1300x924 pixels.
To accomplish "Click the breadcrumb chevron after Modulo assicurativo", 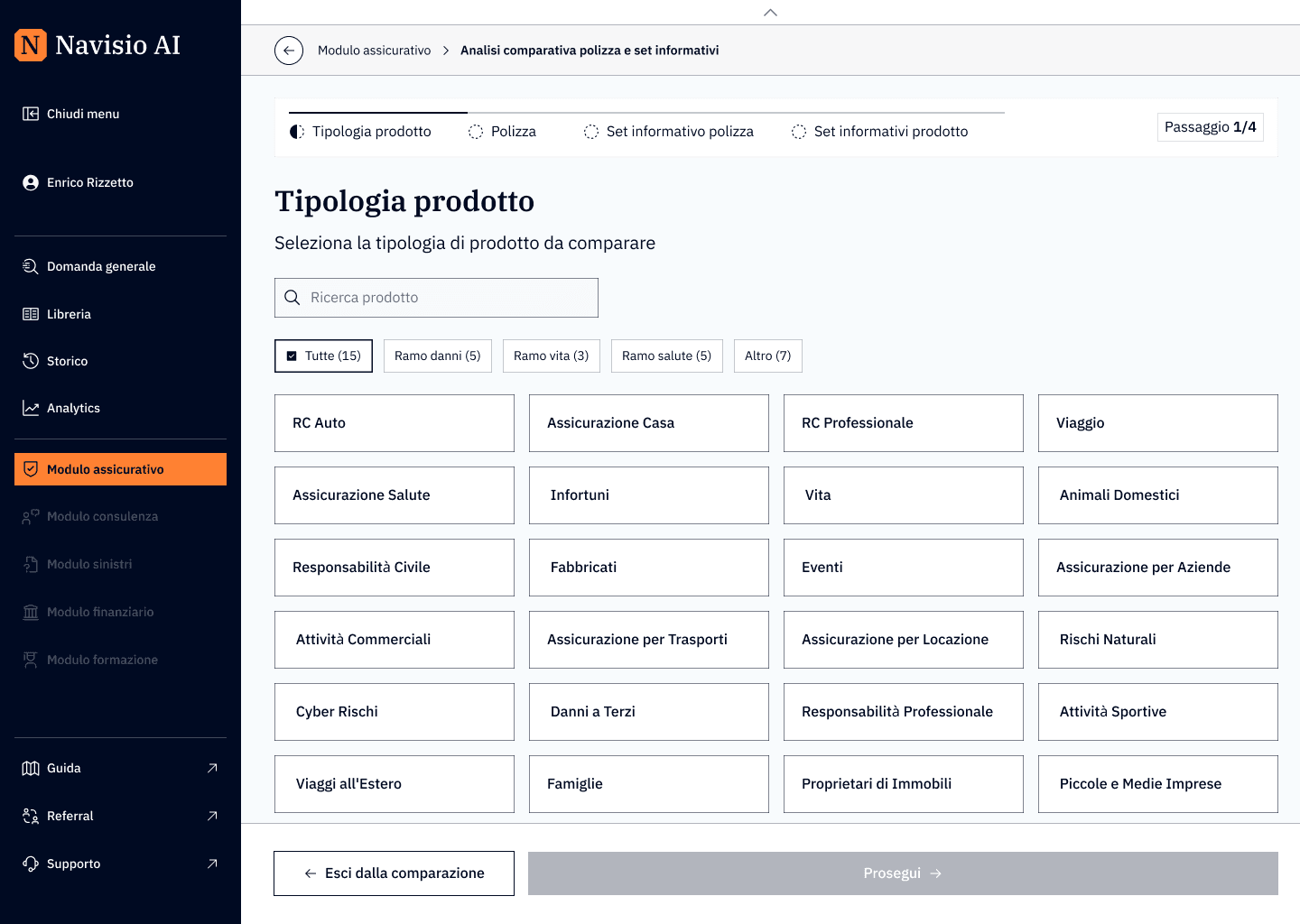I will coord(446,50).
